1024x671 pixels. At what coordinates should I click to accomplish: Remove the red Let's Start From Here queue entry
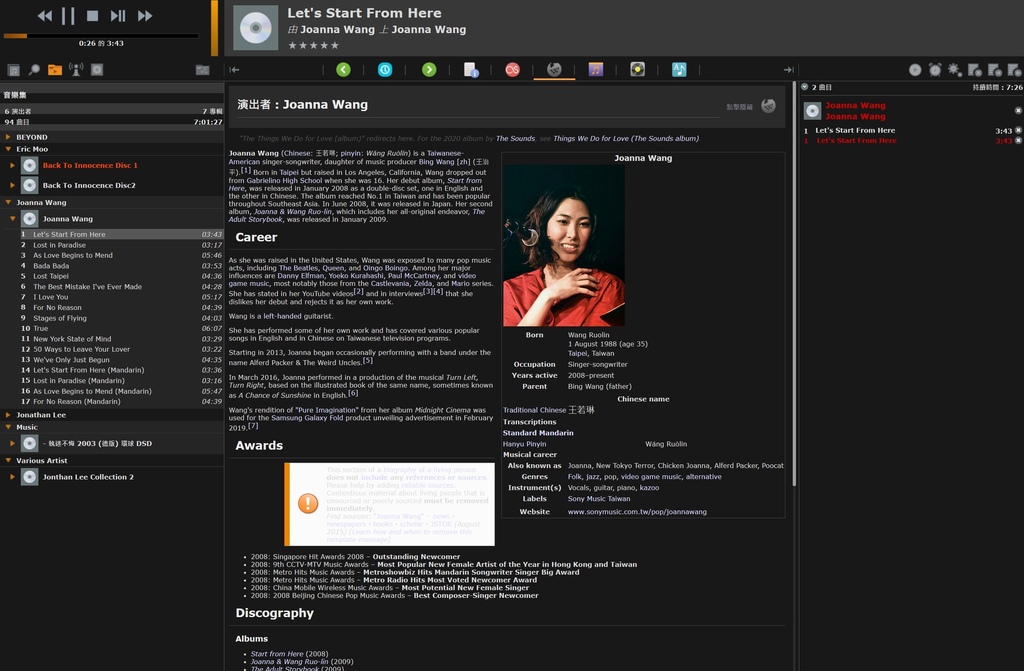click(1018, 140)
